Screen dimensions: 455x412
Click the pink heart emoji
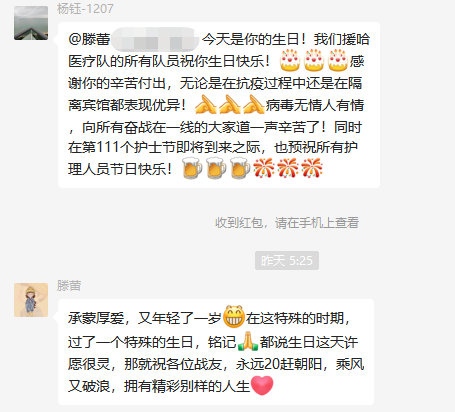[262, 385]
